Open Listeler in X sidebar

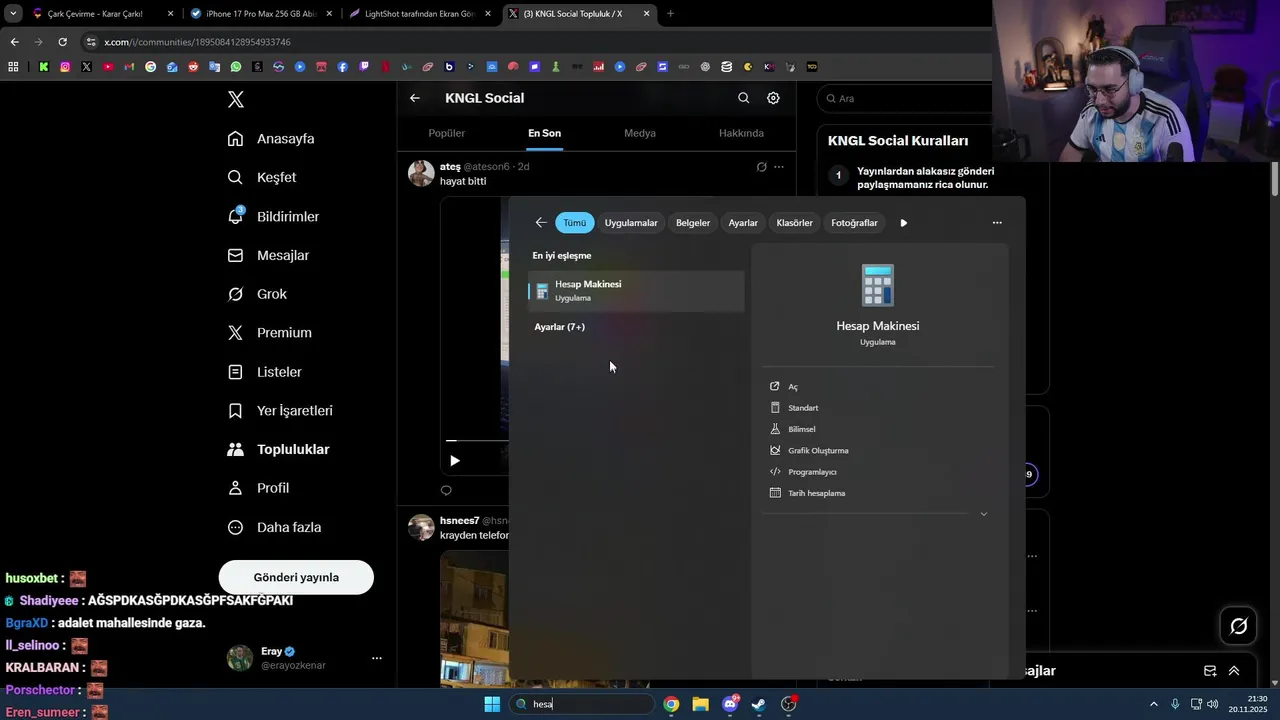(x=264, y=372)
